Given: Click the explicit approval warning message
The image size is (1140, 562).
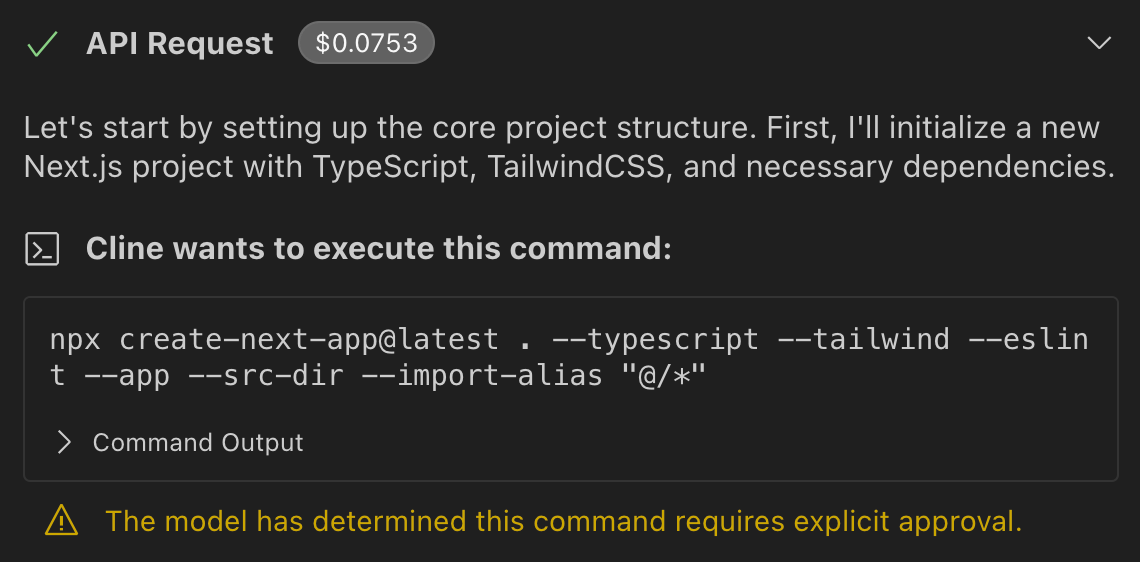Looking at the screenshot, I should pos(563,521).
